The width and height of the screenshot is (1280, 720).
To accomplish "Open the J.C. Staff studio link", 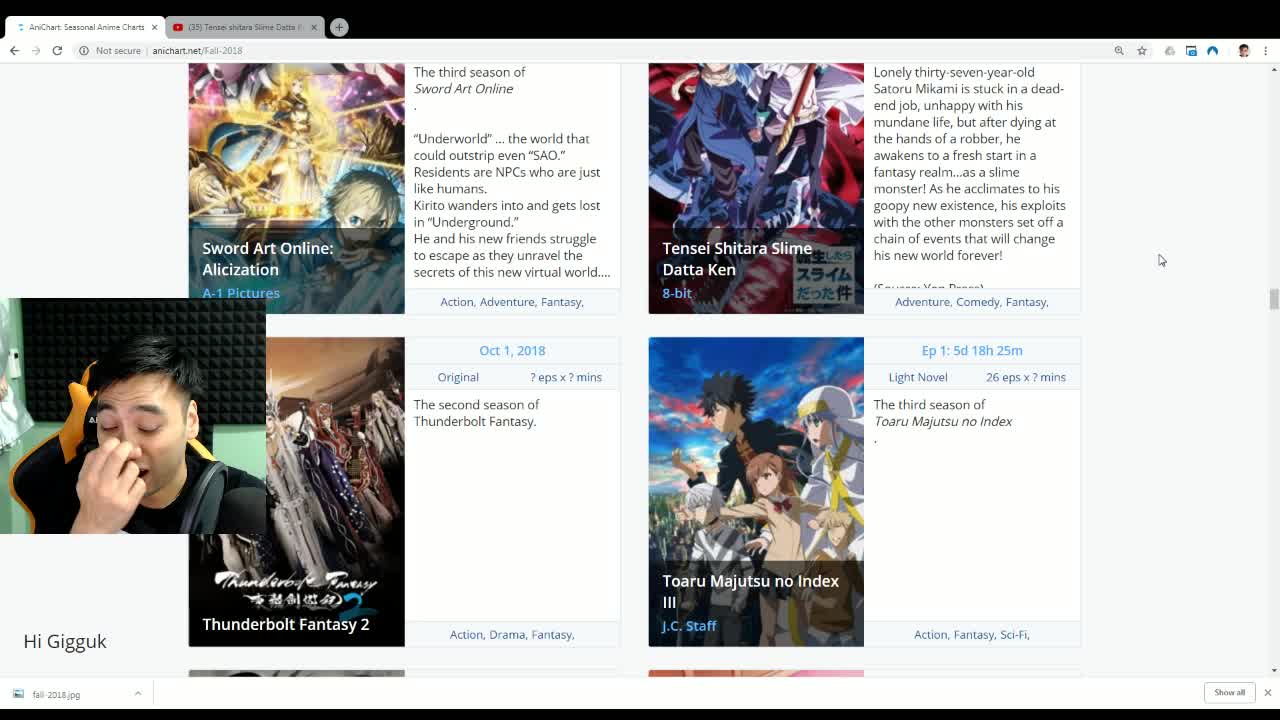I will pos(689,626).
